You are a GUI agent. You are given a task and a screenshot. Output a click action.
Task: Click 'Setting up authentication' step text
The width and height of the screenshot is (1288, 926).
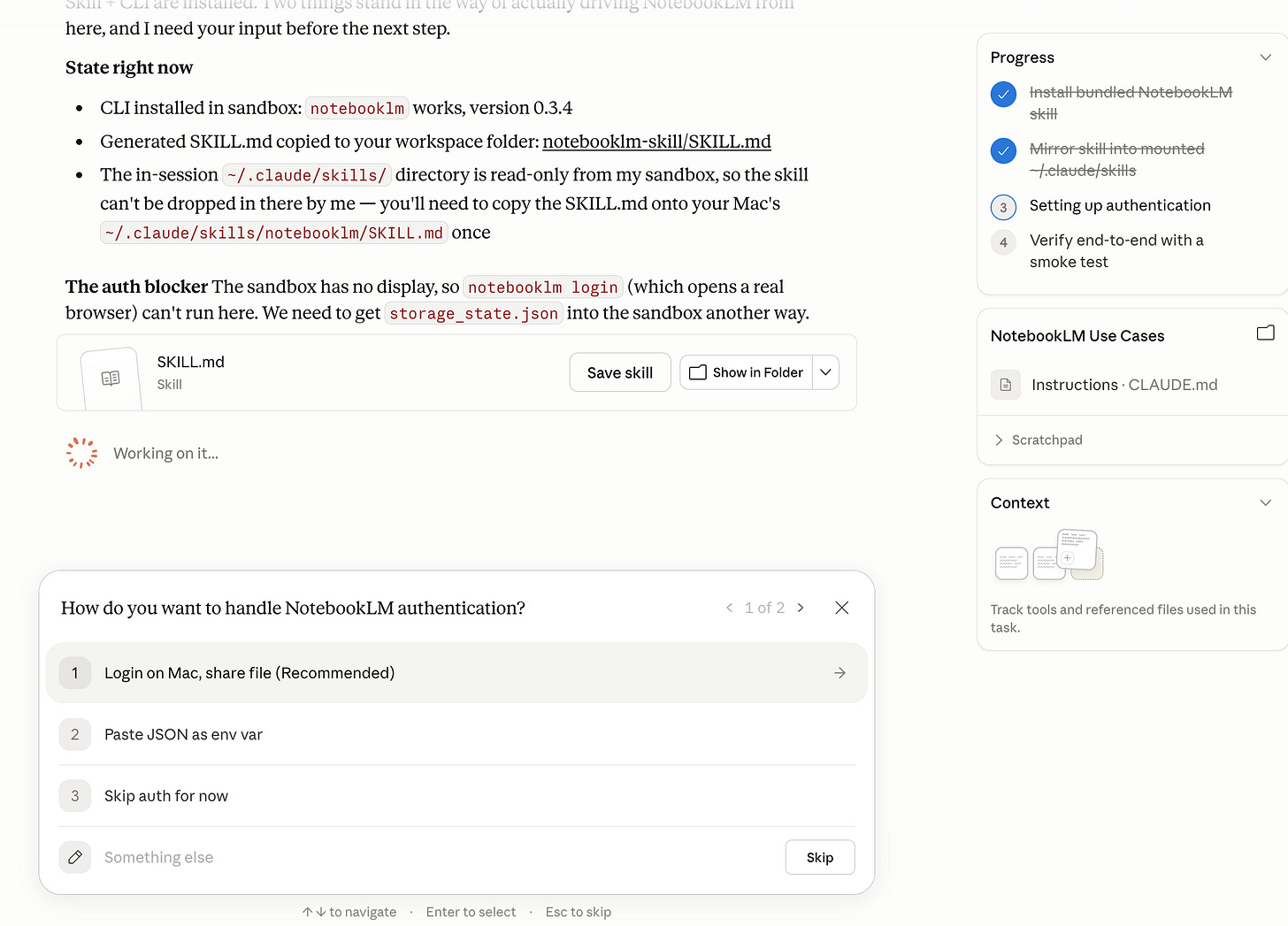point(1120,205)
